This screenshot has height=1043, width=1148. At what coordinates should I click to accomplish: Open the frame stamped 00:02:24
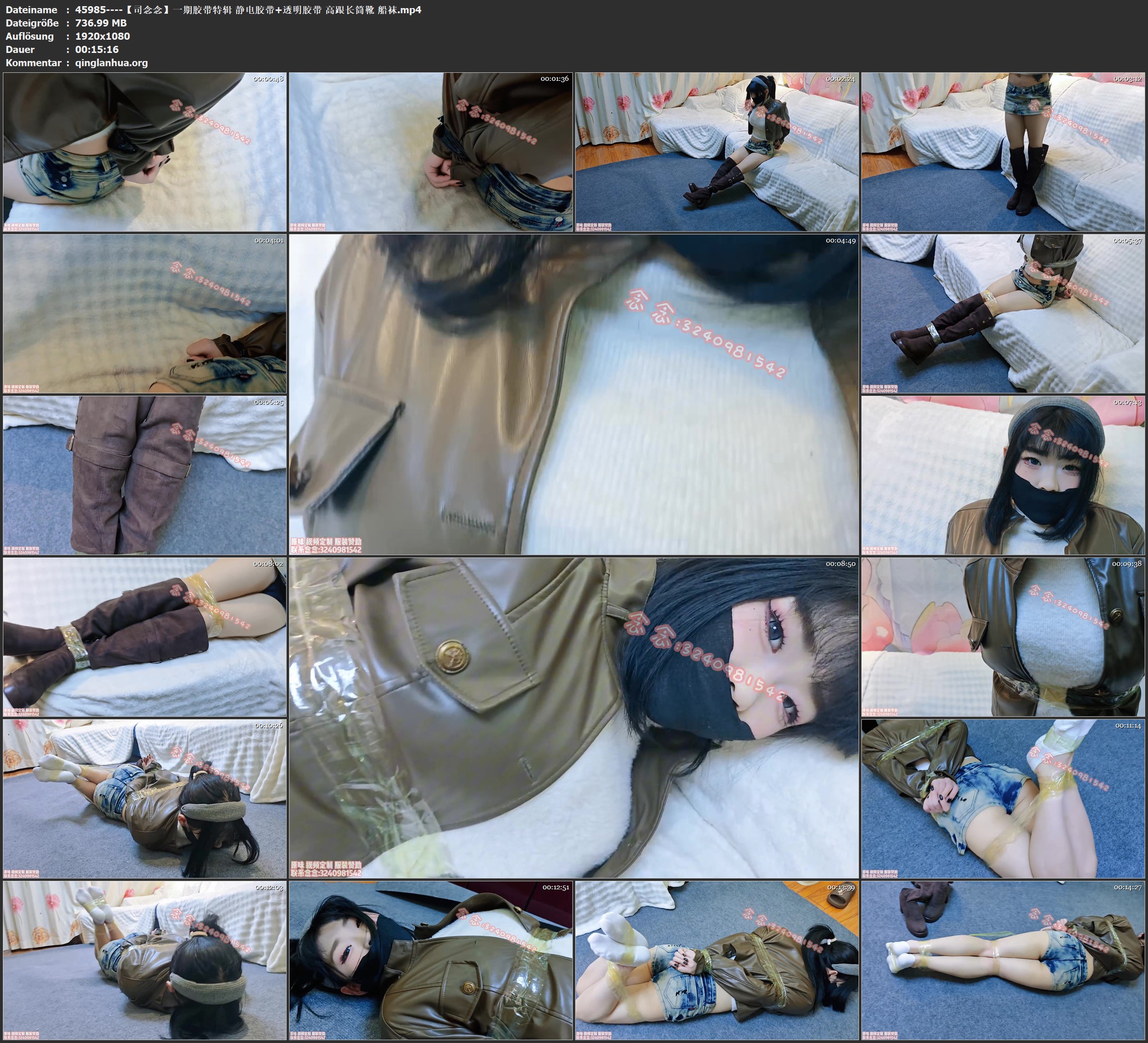717,152
